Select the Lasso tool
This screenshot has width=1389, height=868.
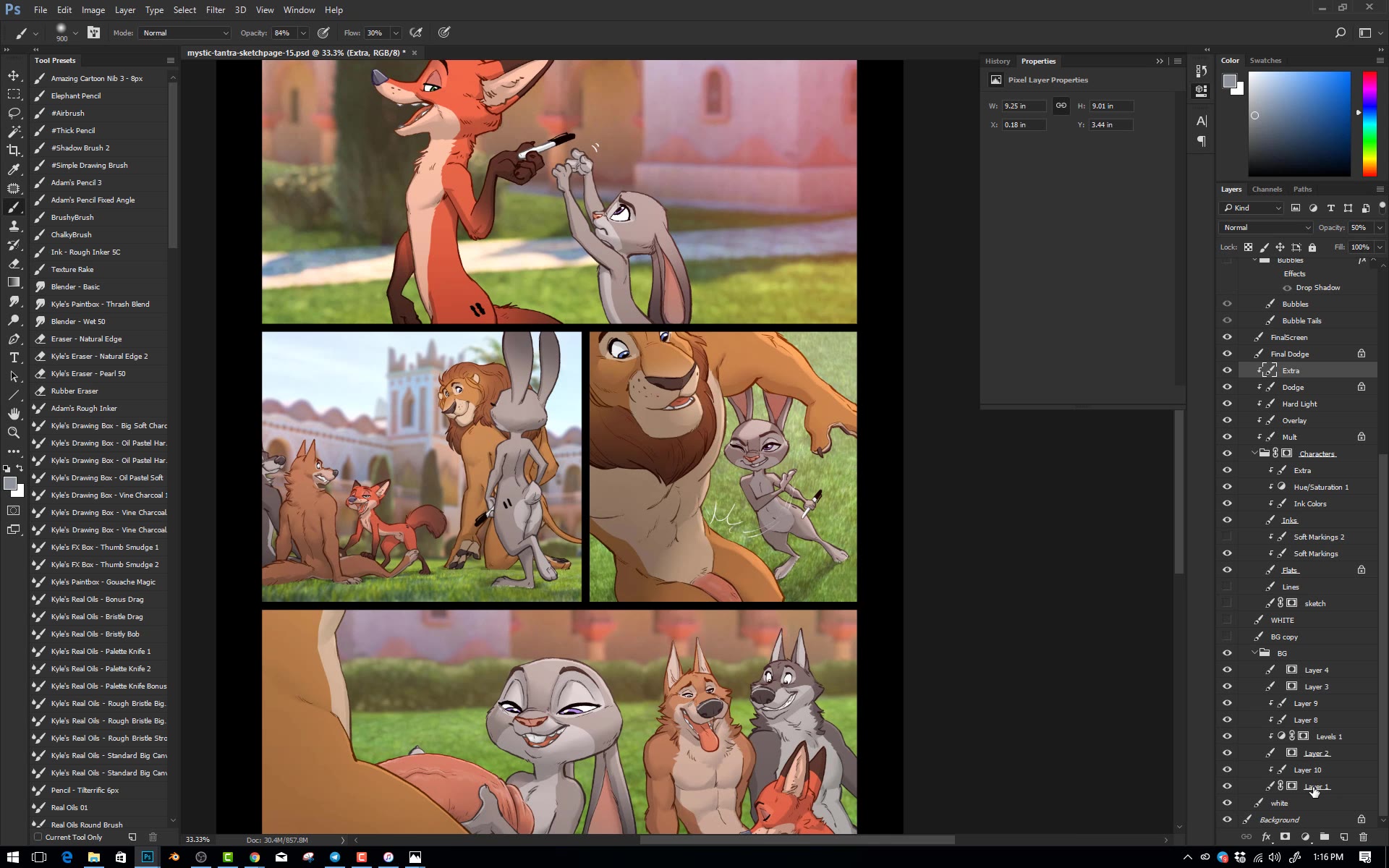point(14,113)
